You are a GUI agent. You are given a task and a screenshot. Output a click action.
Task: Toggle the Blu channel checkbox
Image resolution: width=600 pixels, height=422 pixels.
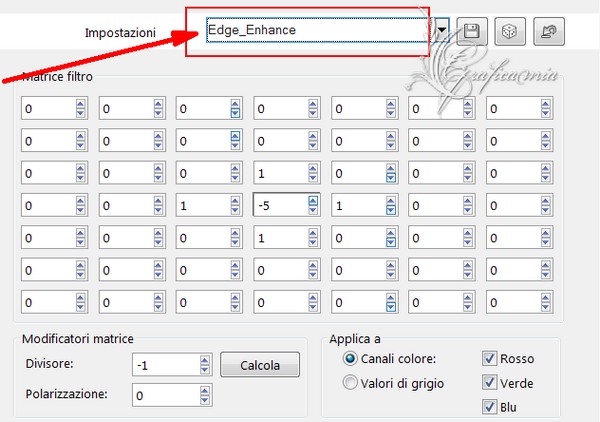click(x=489, y=407)
